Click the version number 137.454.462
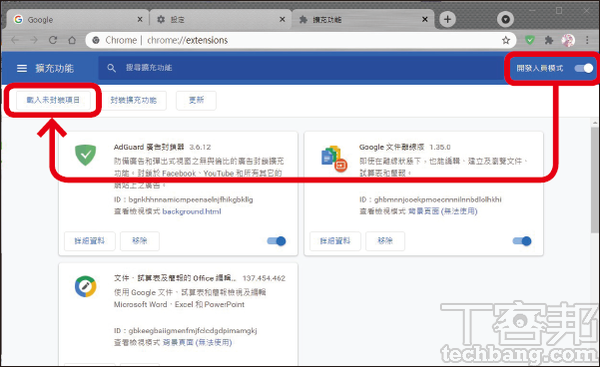 click(x=264, y=278)
